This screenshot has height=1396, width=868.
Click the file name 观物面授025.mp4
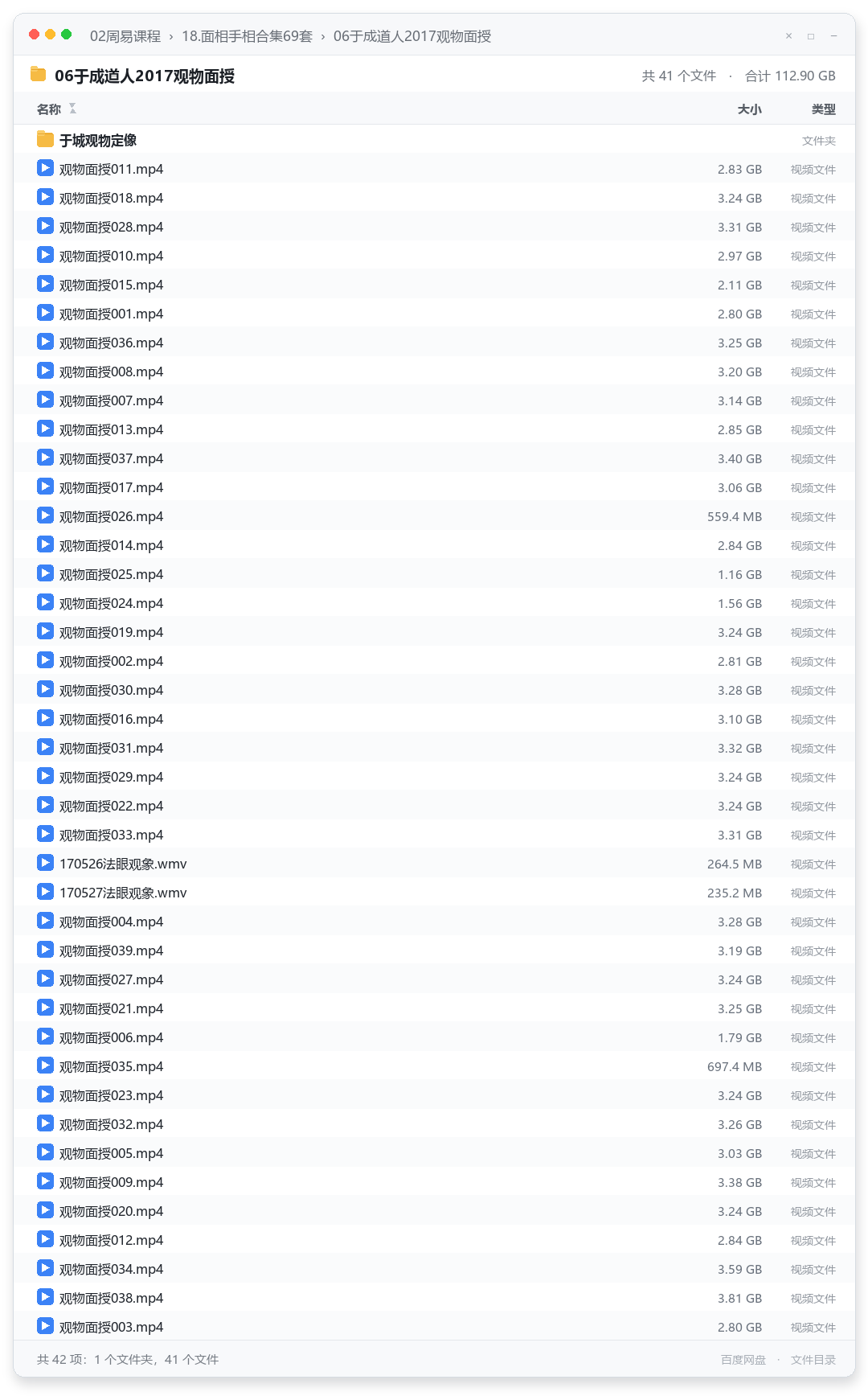[111, 575]
